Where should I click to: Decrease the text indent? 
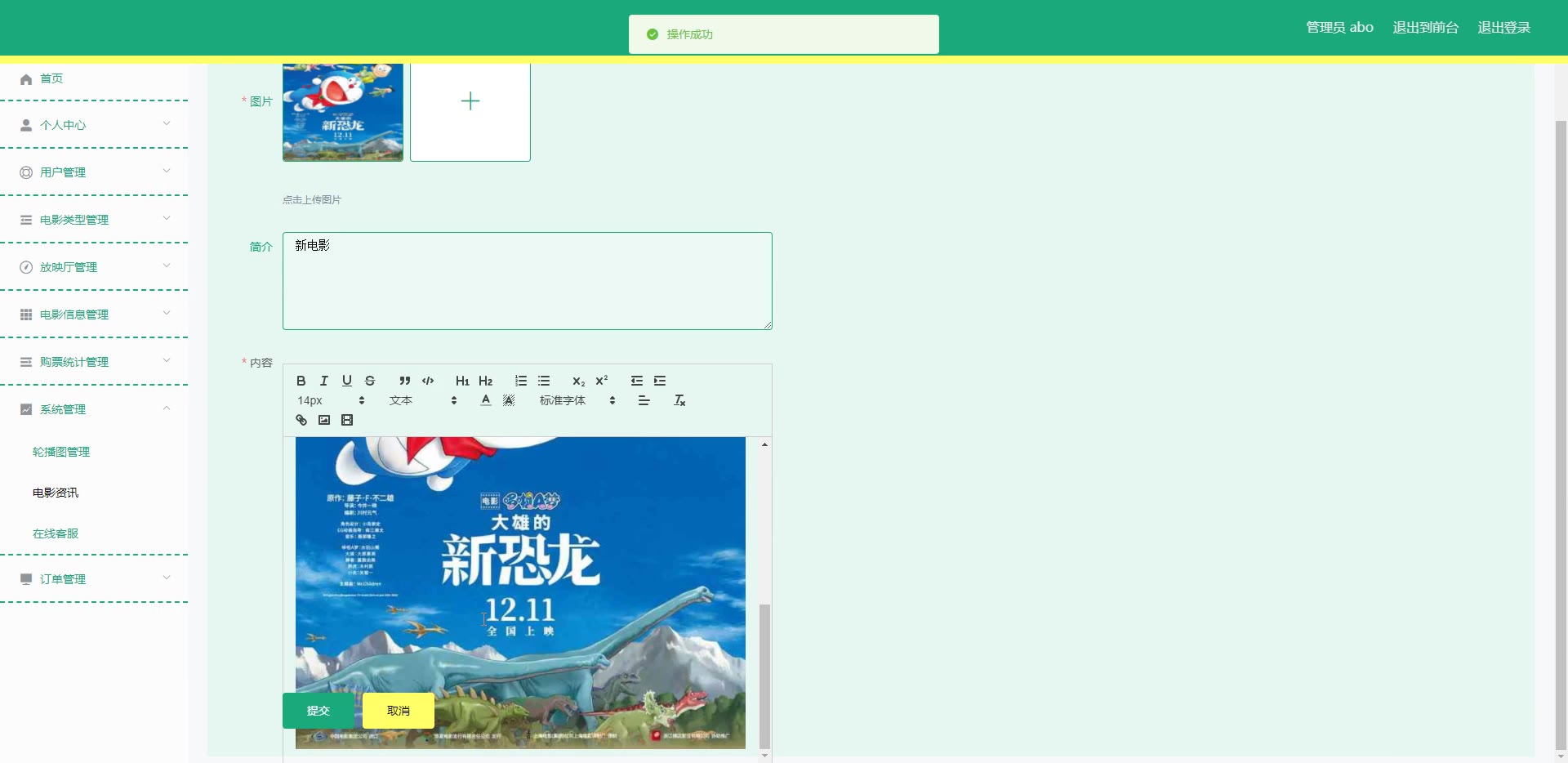pyautogui.click(x=637, y=381)
